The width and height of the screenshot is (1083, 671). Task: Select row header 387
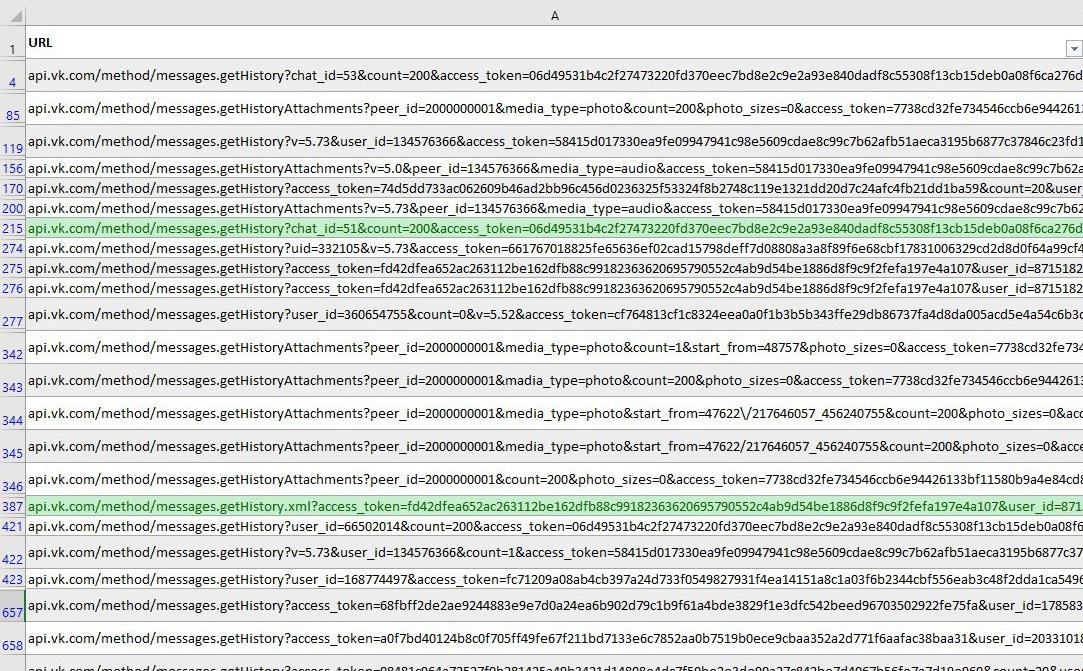pyautogui.click(x=12, y=506)
